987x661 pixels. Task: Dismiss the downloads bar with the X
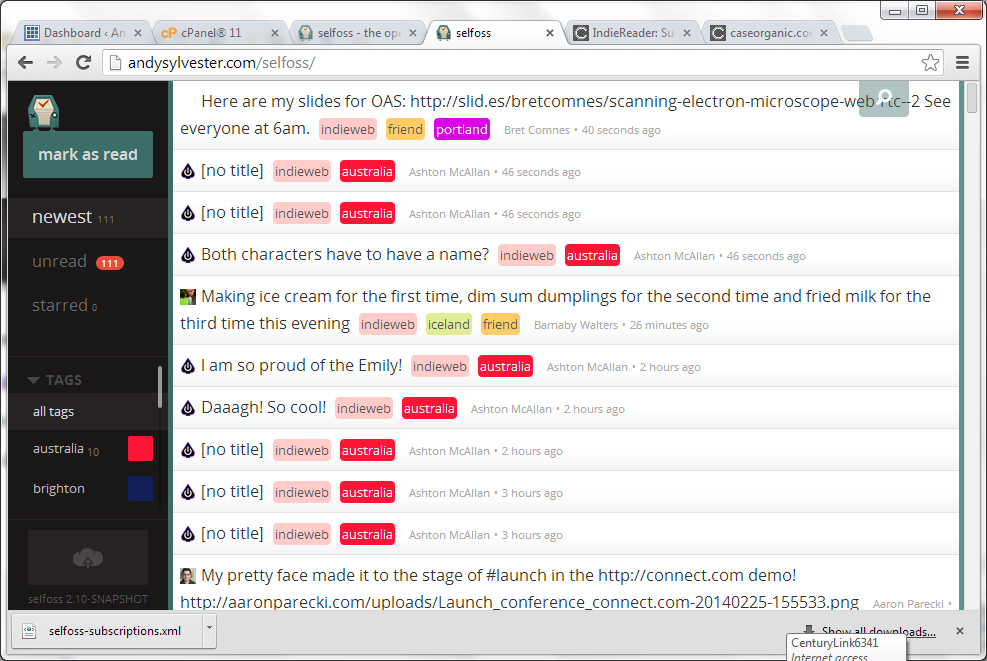pyautogui.click(x=959, y=631)
